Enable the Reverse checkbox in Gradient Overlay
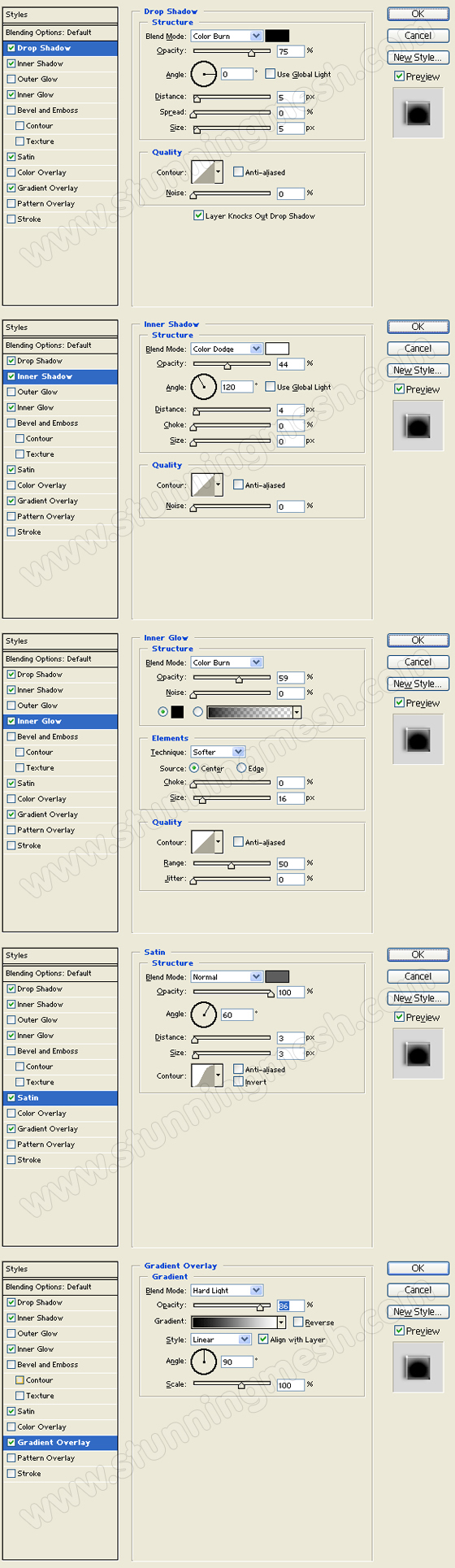Screen dimensions: 455x1568 (298, 1322)
